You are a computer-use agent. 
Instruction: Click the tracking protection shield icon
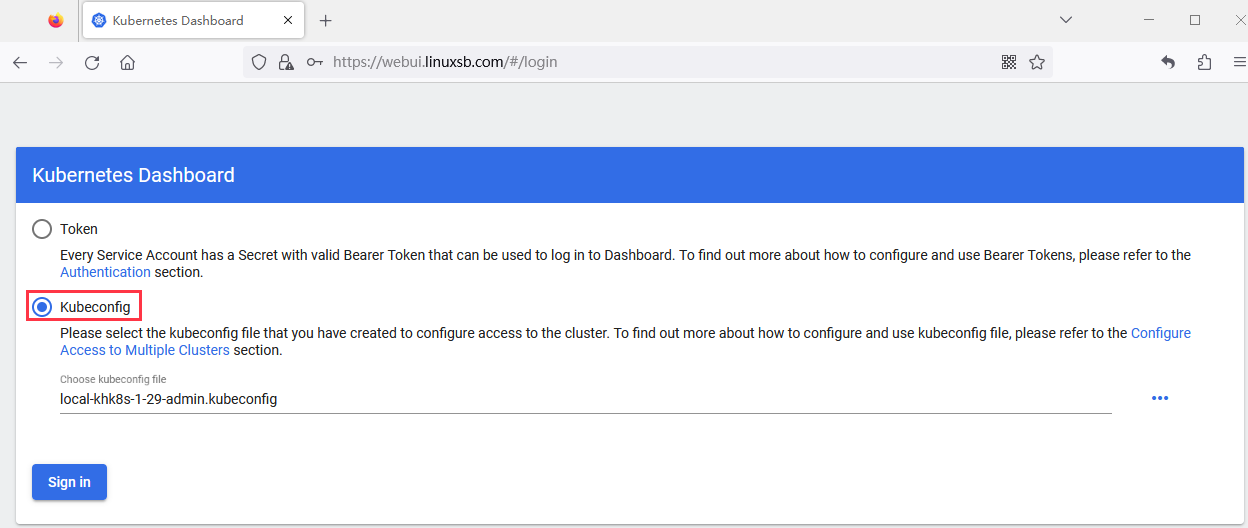(259, 62)
